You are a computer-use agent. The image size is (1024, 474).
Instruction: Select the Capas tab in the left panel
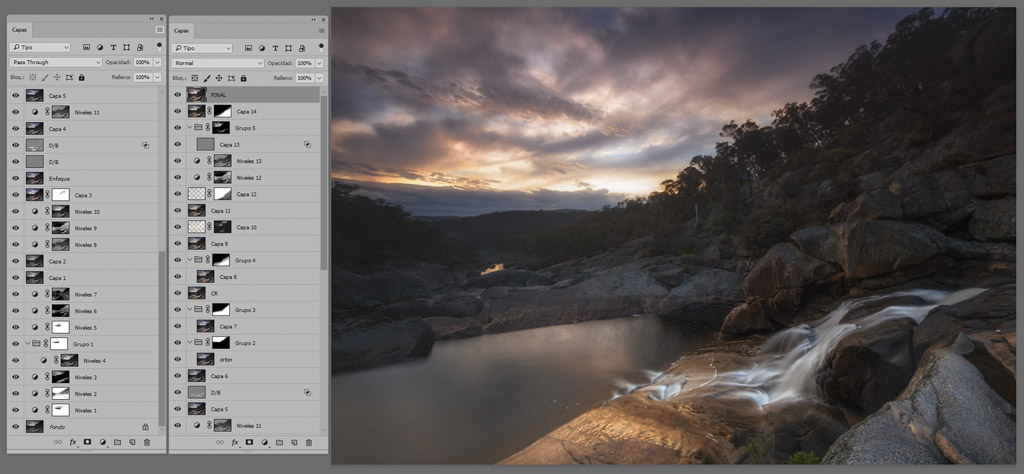[19, 31]
